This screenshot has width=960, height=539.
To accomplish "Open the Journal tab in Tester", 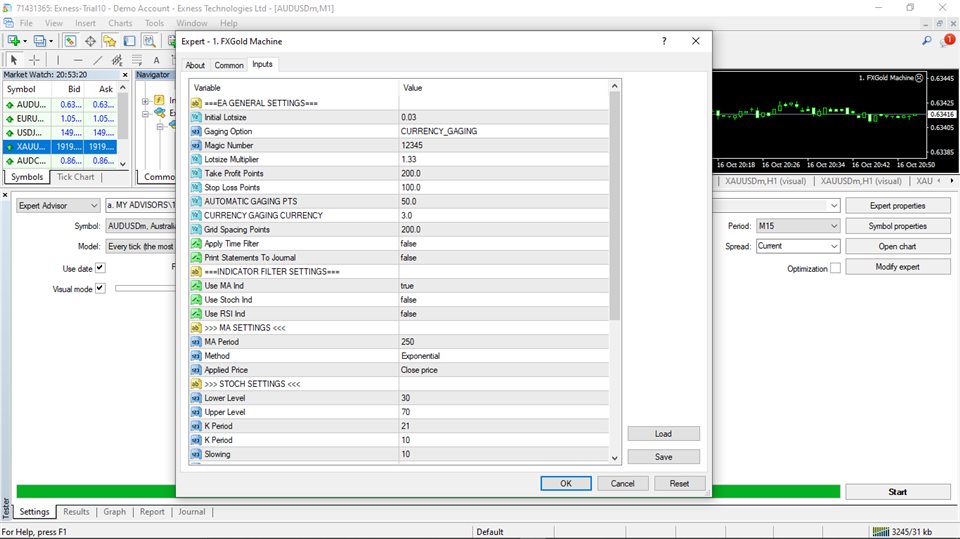I will click(x=192, y=511).
